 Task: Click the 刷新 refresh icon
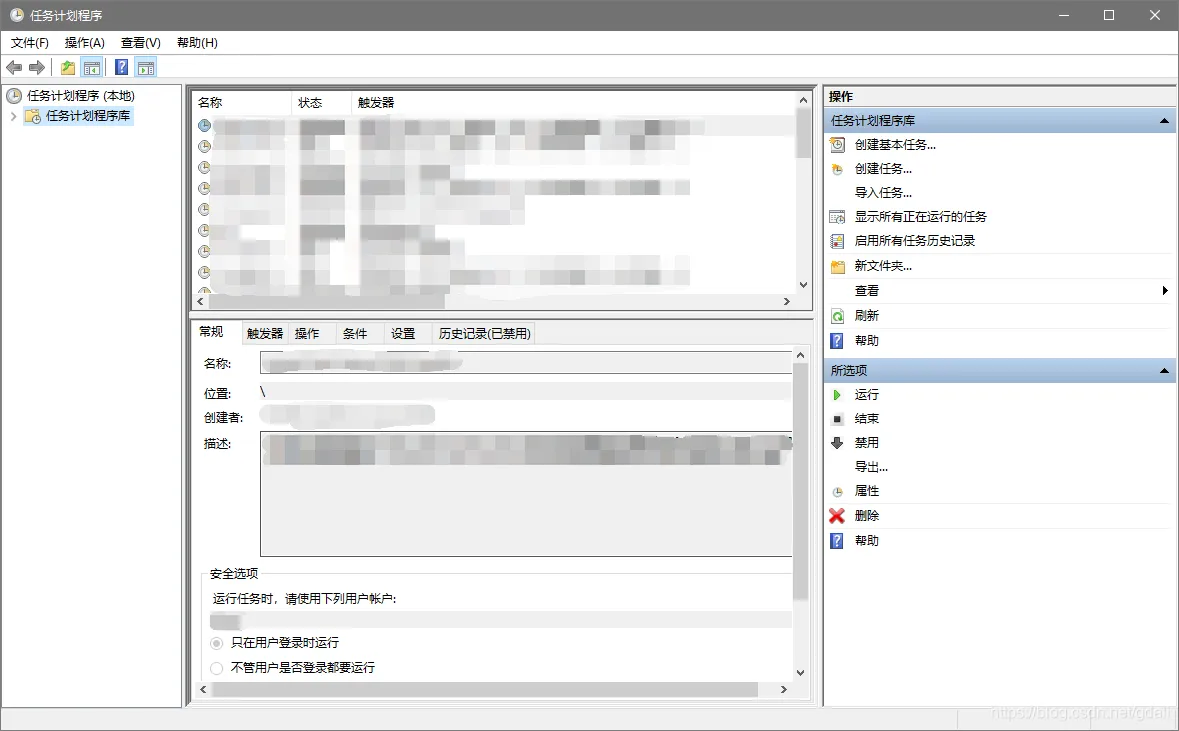point(838,315)
